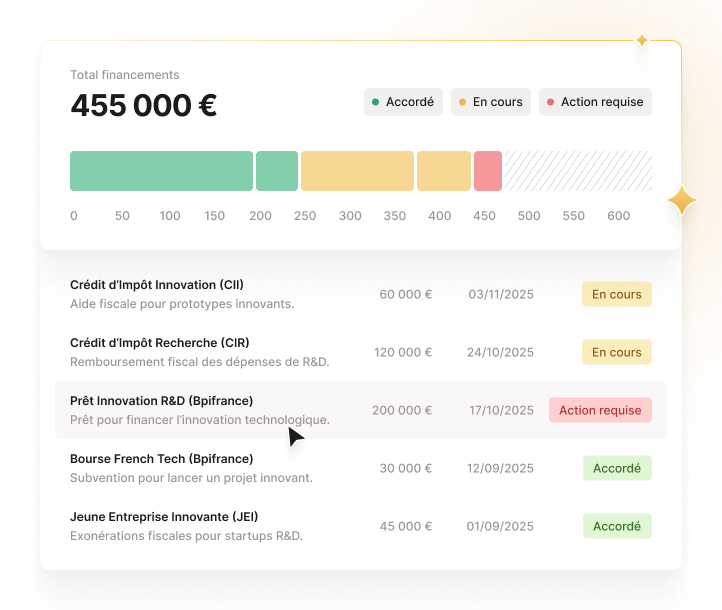Click the 600 axis tick label
Screen dimensions: 722x610
[618, 216]
